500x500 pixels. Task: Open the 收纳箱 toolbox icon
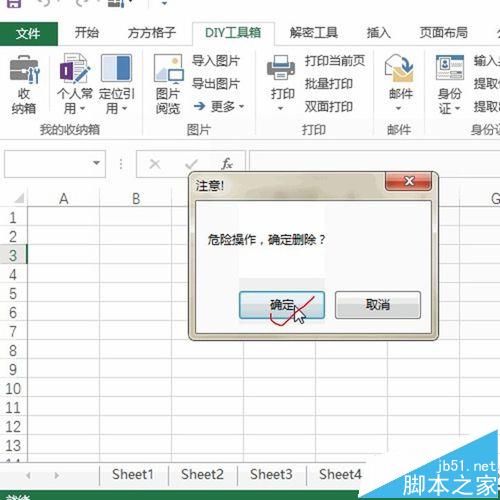pyautogui.click(x=24, y=85)
